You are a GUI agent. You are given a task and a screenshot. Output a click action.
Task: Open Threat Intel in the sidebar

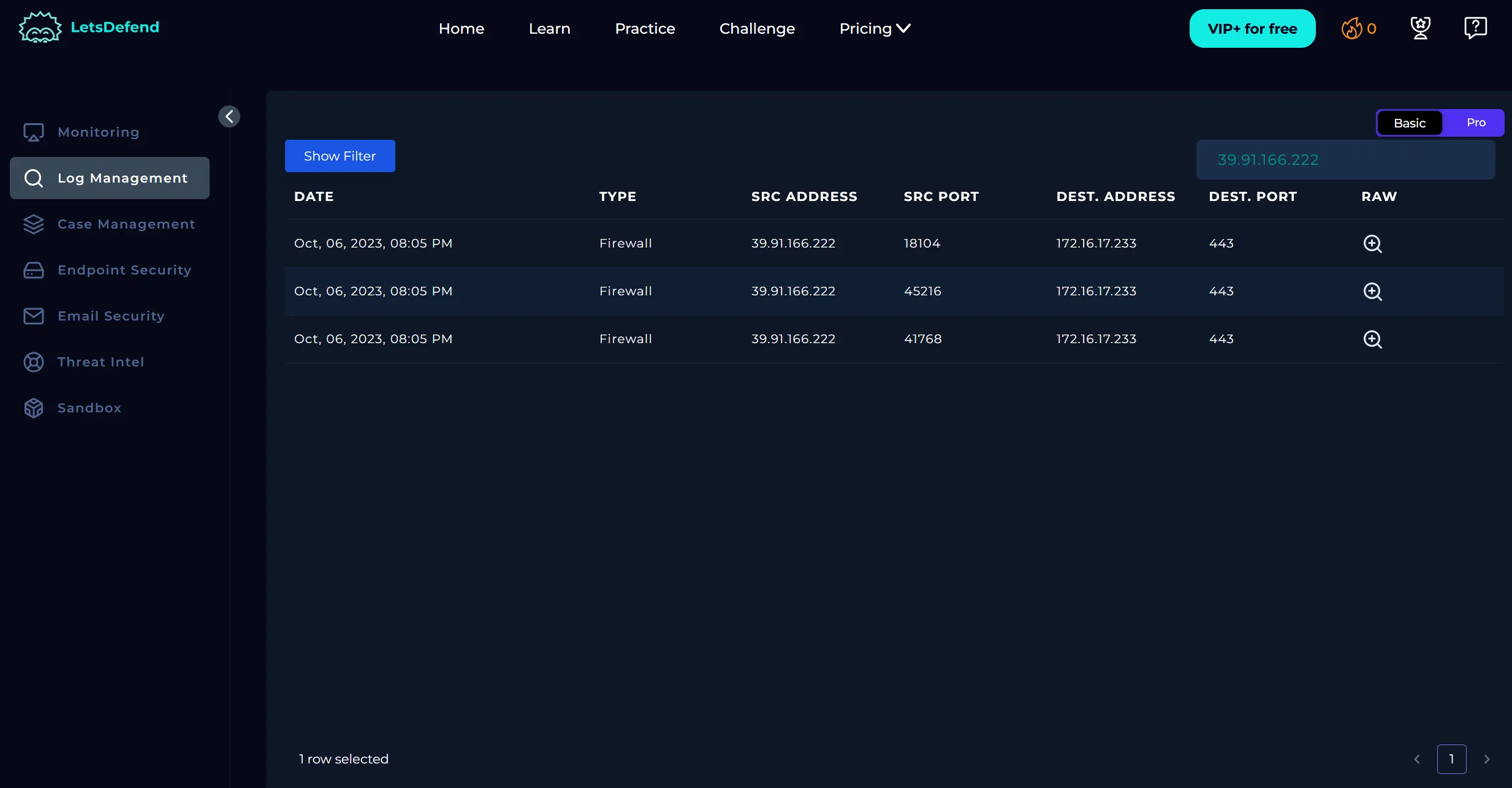(101, 362)
